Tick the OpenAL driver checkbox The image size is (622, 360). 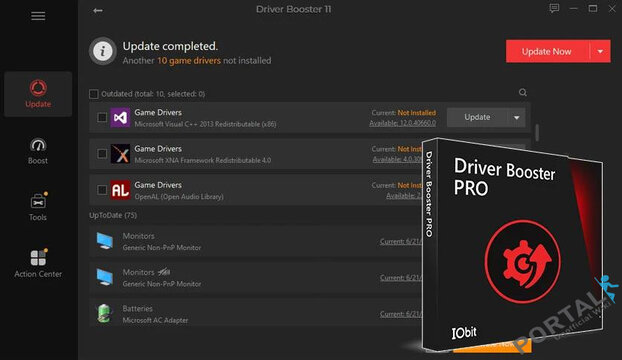click(x=102, y=190)
